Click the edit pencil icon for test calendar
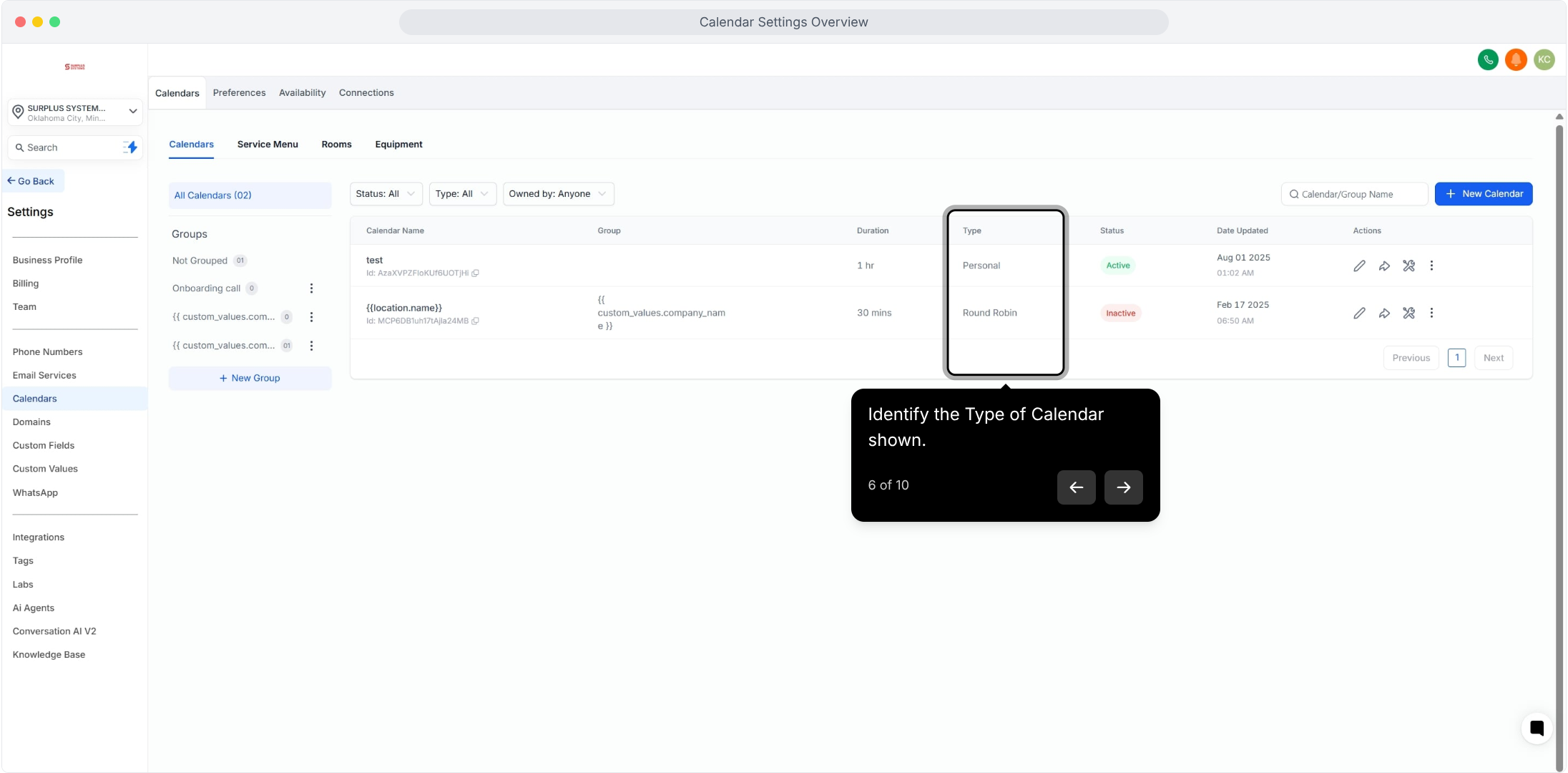 (1359, 266)
